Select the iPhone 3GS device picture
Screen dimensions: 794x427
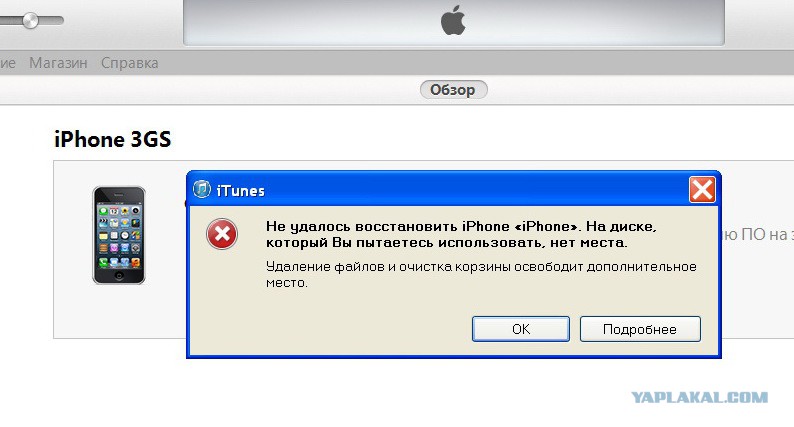click(x=119, y=235)
